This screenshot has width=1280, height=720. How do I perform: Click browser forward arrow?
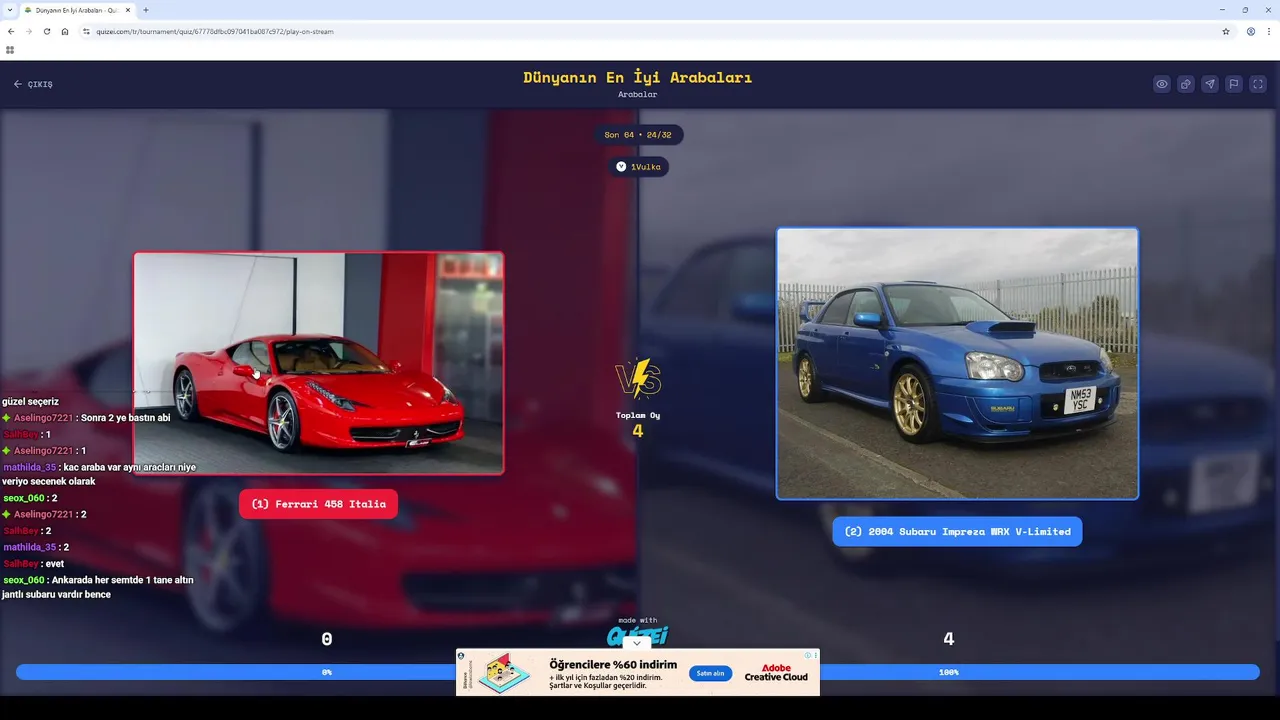click(x=28, y=31)
